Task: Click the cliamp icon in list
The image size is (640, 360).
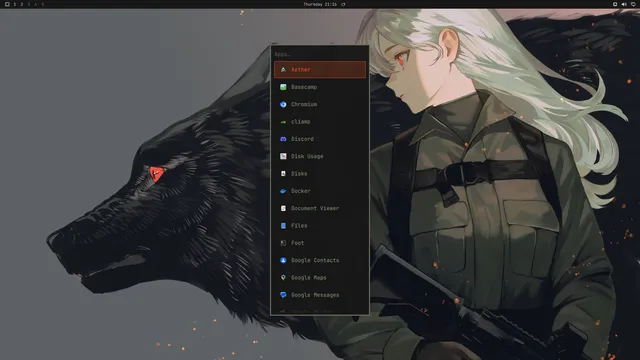Action: click(283, 122)
